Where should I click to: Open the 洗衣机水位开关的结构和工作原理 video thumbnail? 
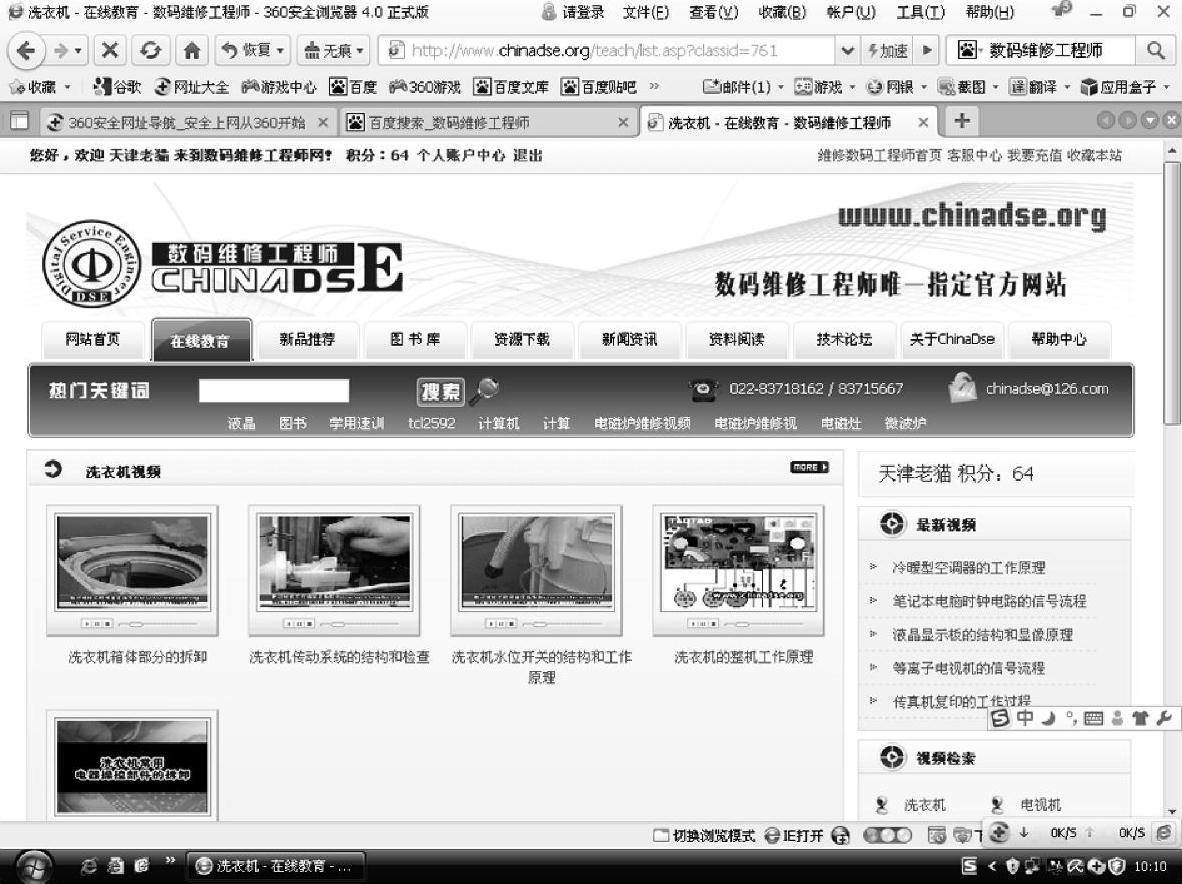536,570
